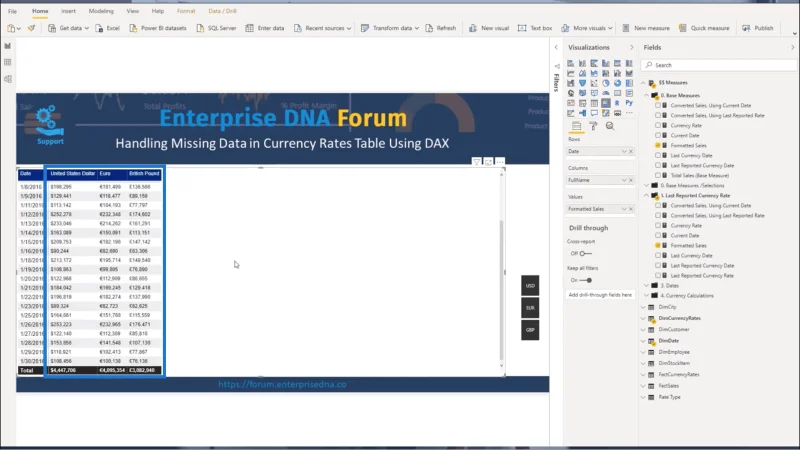Check Converted Sales, Using Current Date under Base Measures
The height and width of the screenshot is (450, 800).
point(658,106)
